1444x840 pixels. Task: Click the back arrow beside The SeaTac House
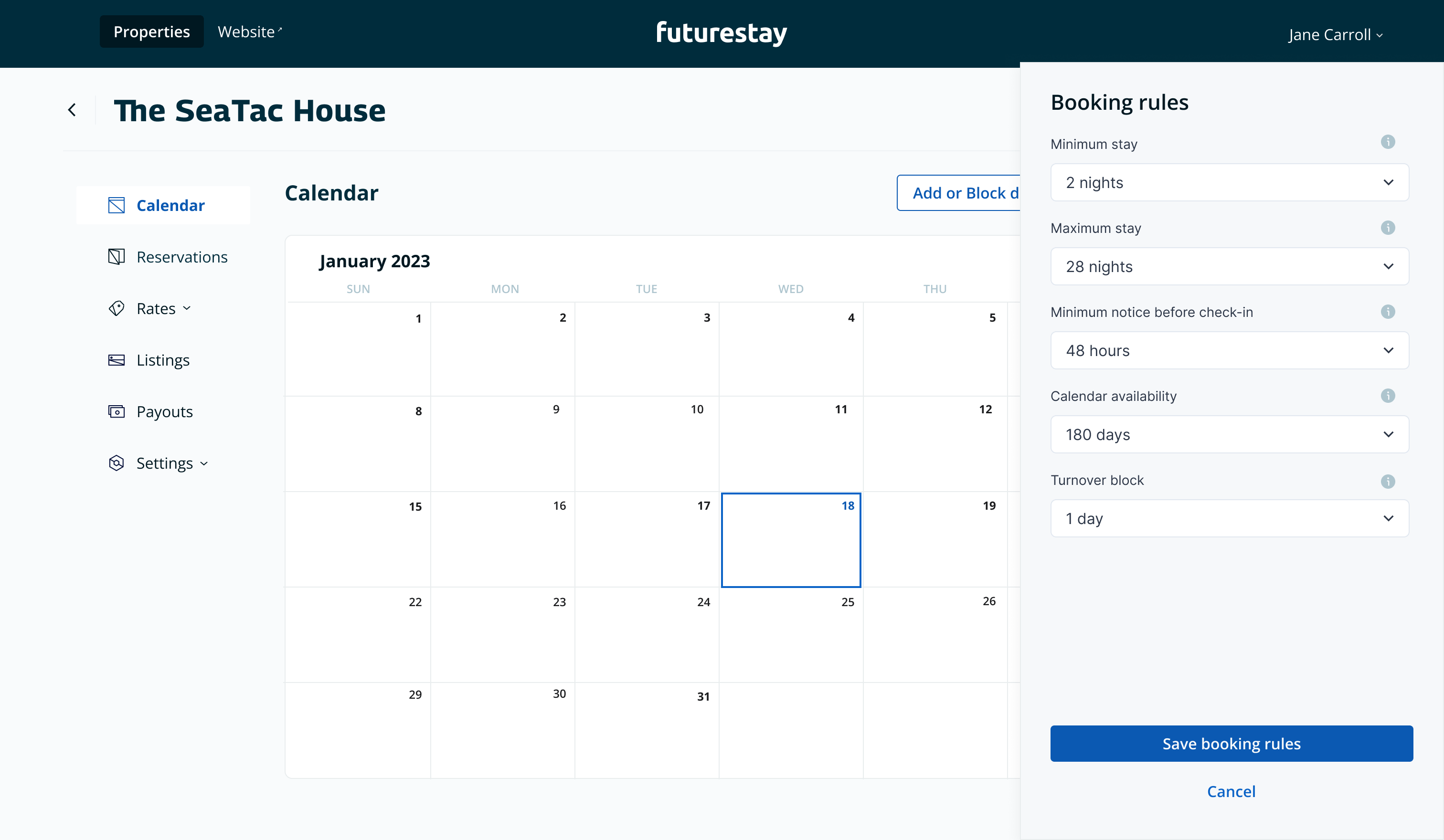click(72, 109)
